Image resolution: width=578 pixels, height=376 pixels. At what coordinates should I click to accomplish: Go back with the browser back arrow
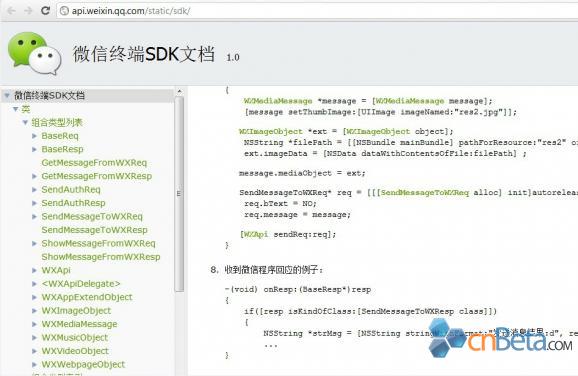(x=12, y=11)
